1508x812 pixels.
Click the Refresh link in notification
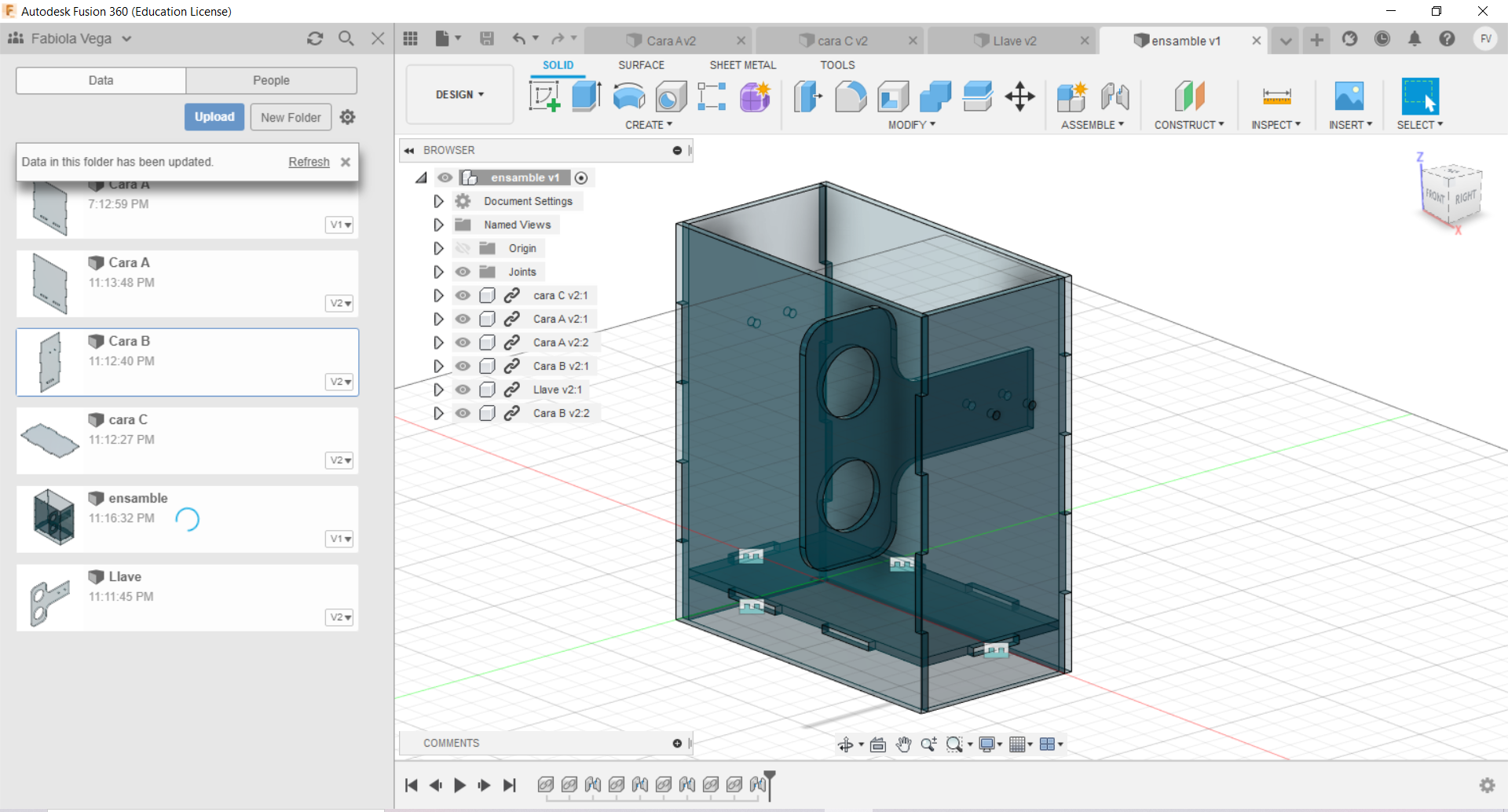309,162
